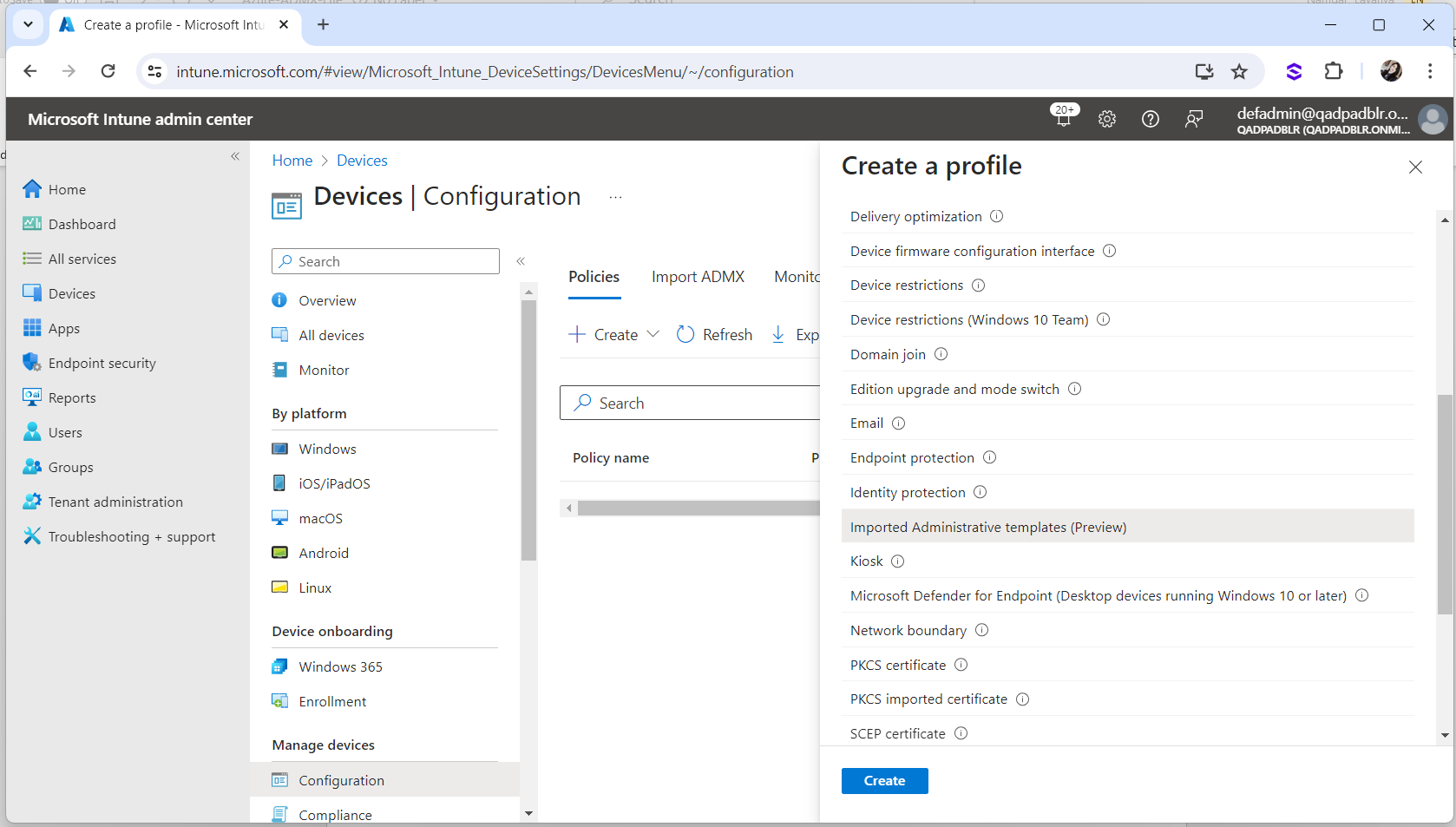The width and height of the screenshot is (1456, 827).
Task: Open the browser tab search dropdown
Action: 28,24
